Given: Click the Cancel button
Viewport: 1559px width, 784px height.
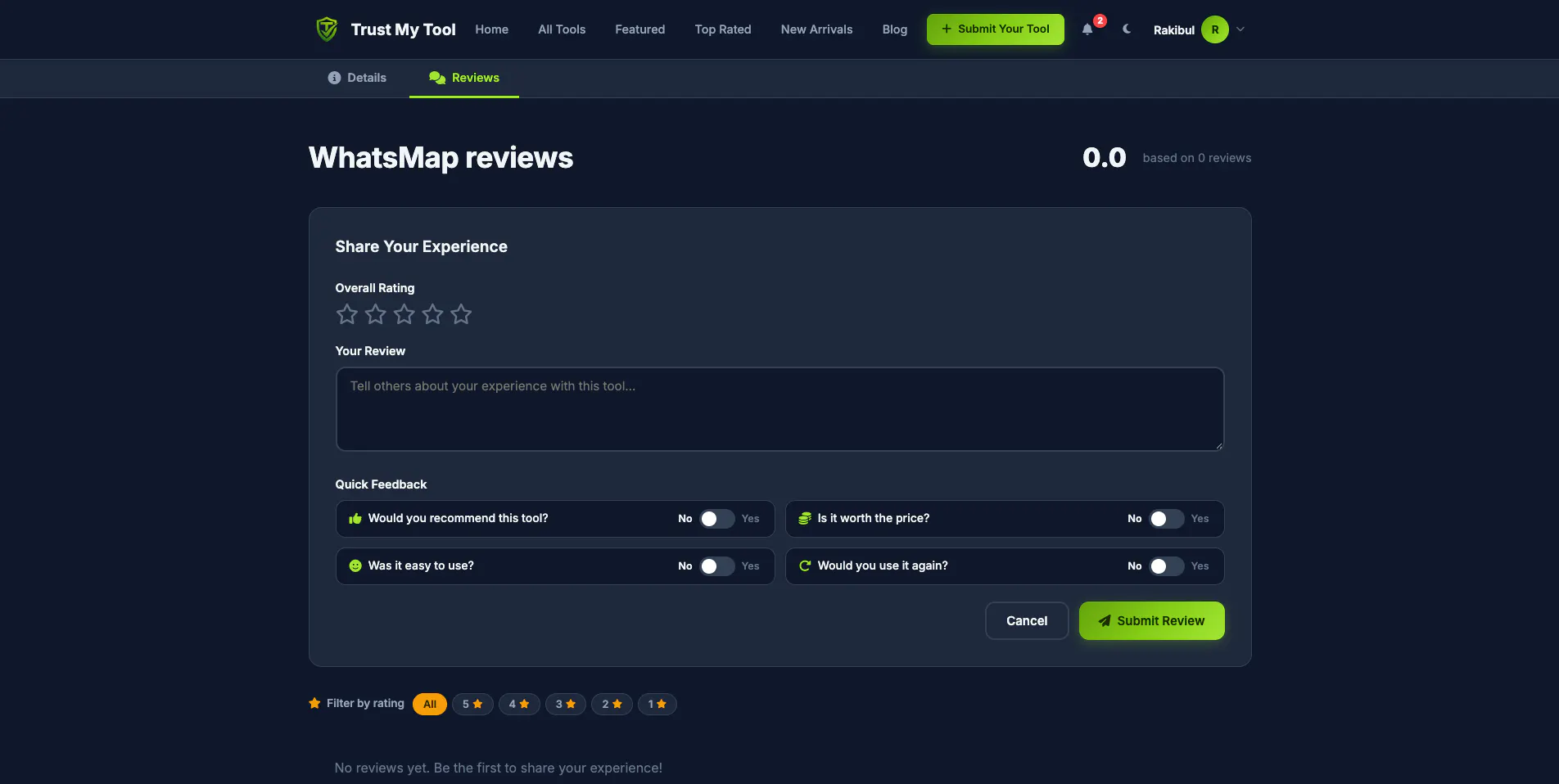Looking at the screenshot, I should click(x=1027, y=621).
